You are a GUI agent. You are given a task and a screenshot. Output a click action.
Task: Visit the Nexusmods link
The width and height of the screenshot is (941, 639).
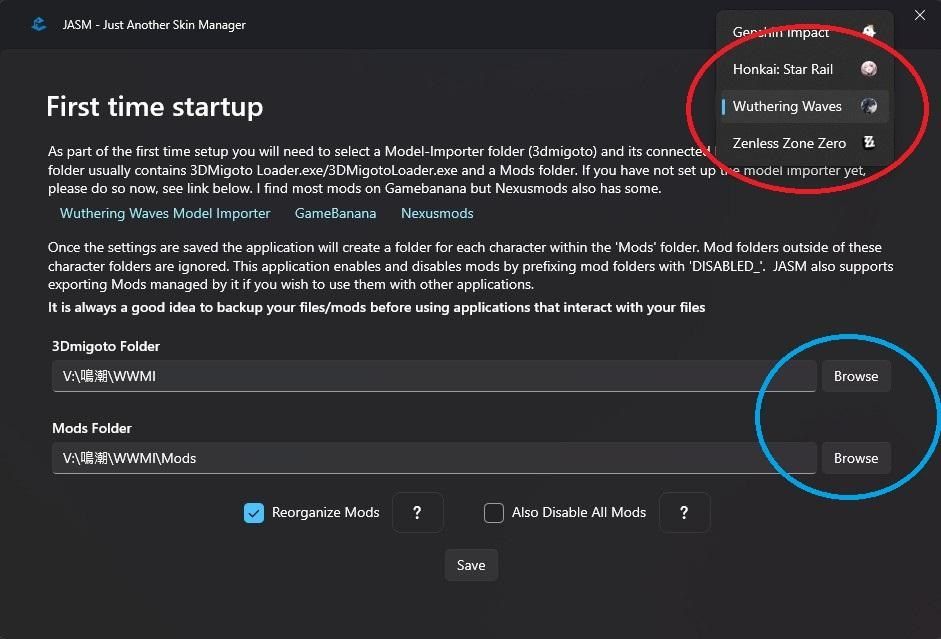click(x=437, y=213)
